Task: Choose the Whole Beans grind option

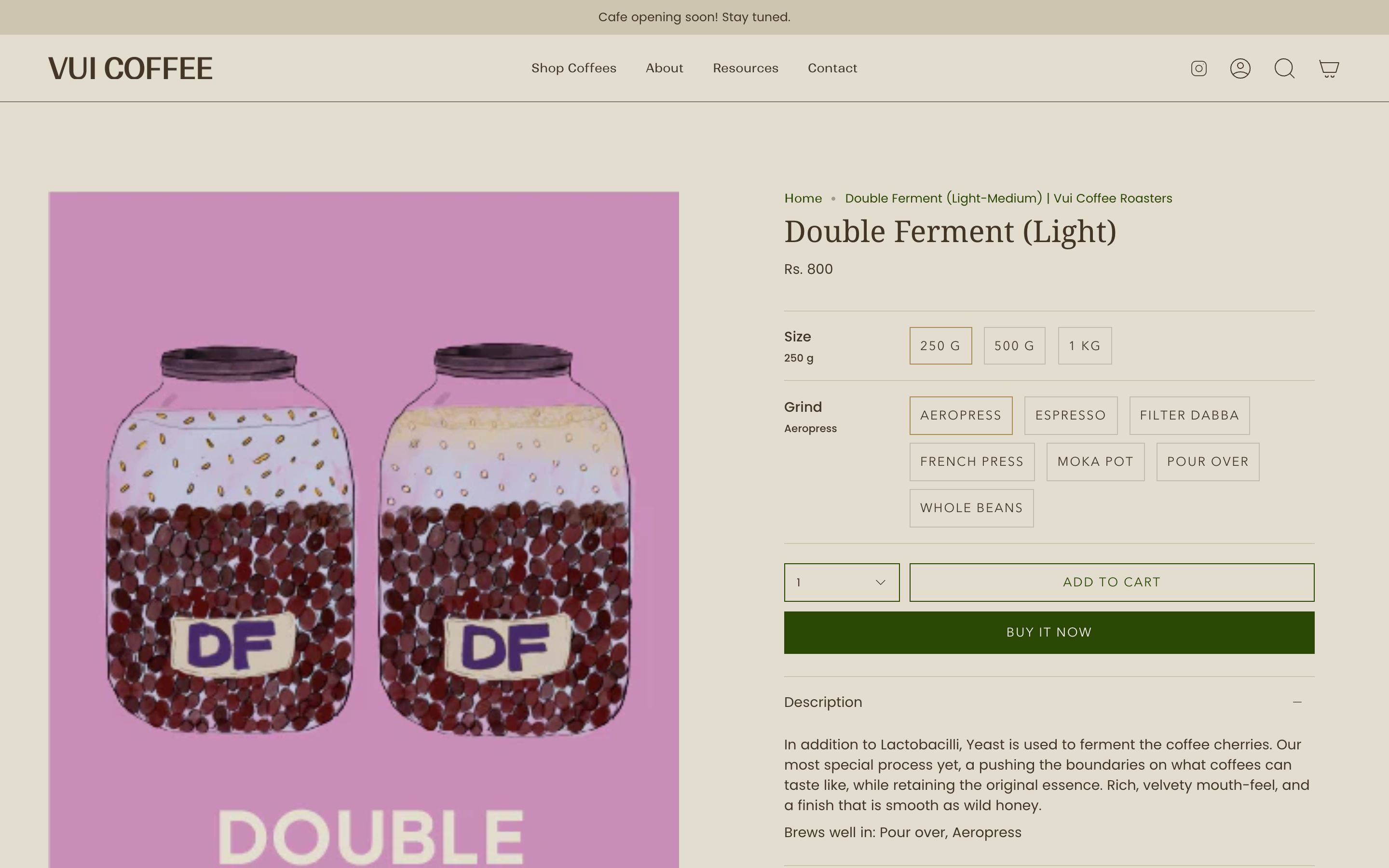Action: click(x=971, y=507)
